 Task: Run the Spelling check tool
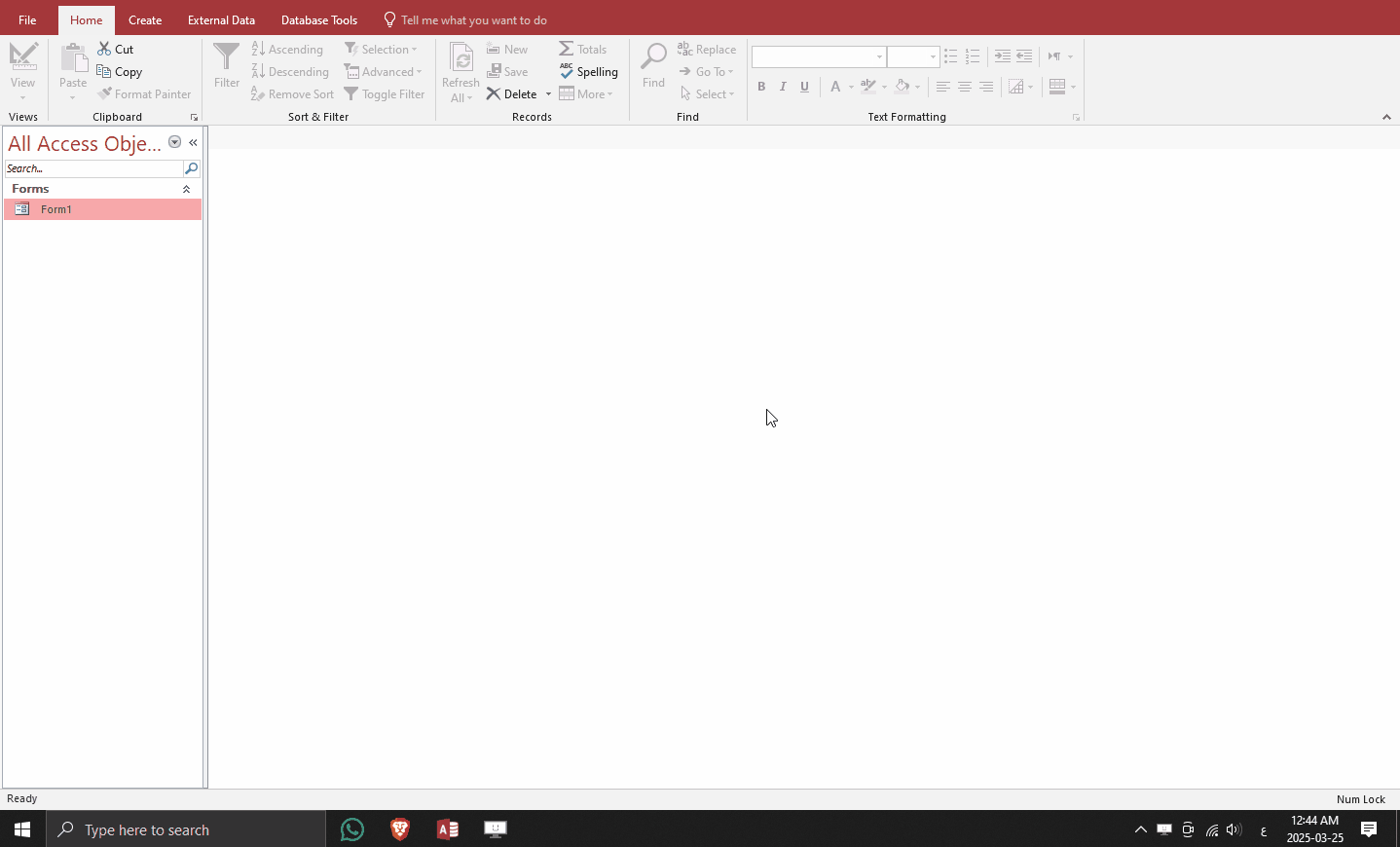tap(589, 71)
